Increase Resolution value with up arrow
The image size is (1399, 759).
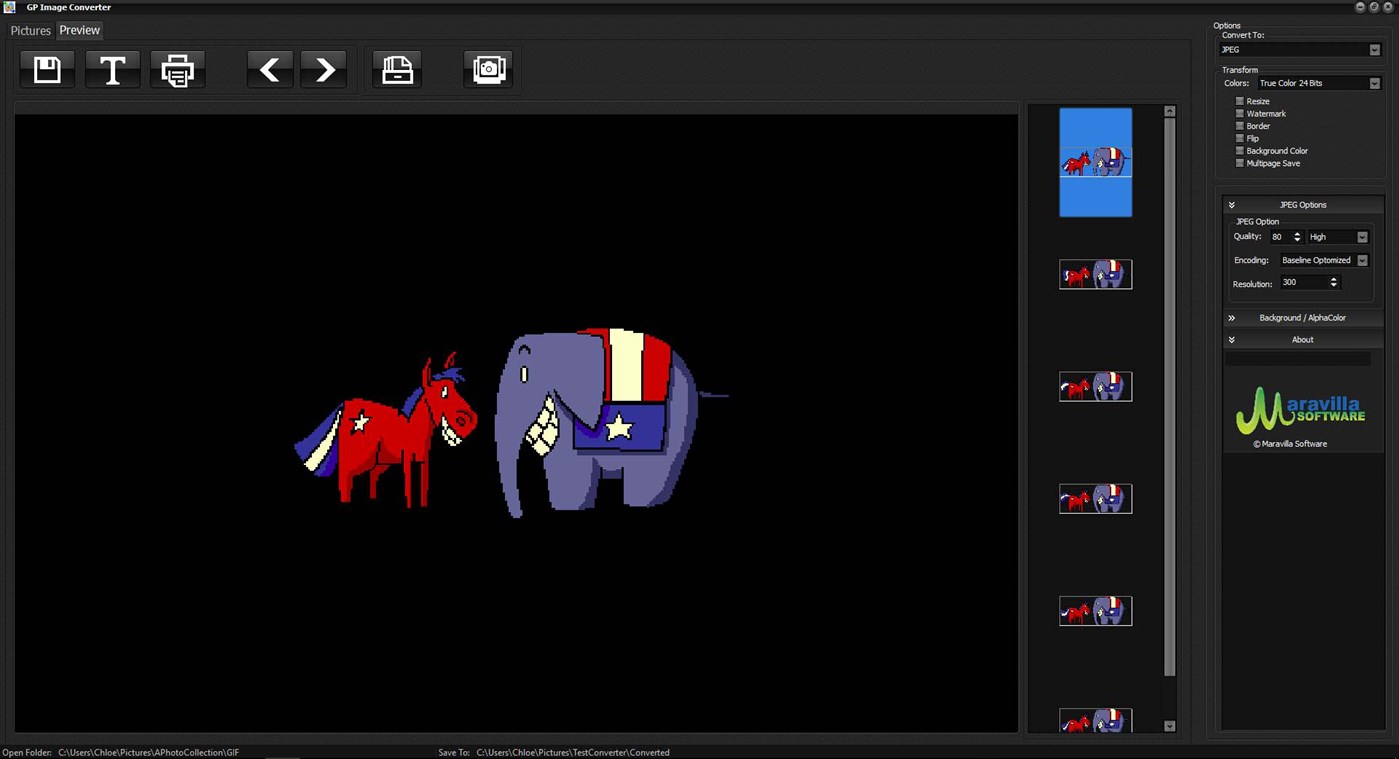pyautogui.click(x=1333, y=280)
